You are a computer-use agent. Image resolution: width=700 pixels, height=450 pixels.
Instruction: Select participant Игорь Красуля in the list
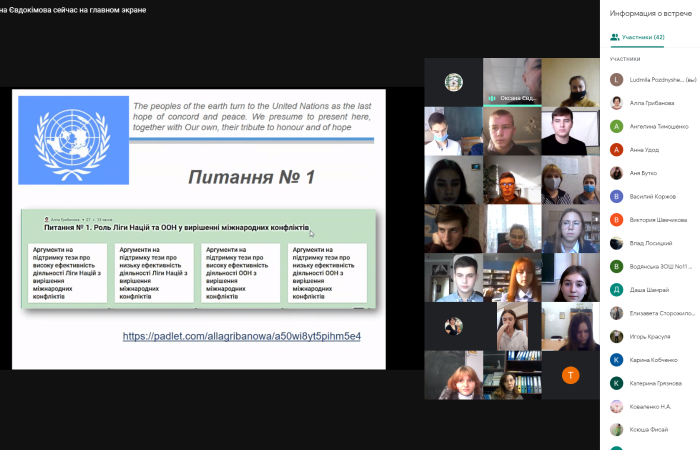pos(650,336)
